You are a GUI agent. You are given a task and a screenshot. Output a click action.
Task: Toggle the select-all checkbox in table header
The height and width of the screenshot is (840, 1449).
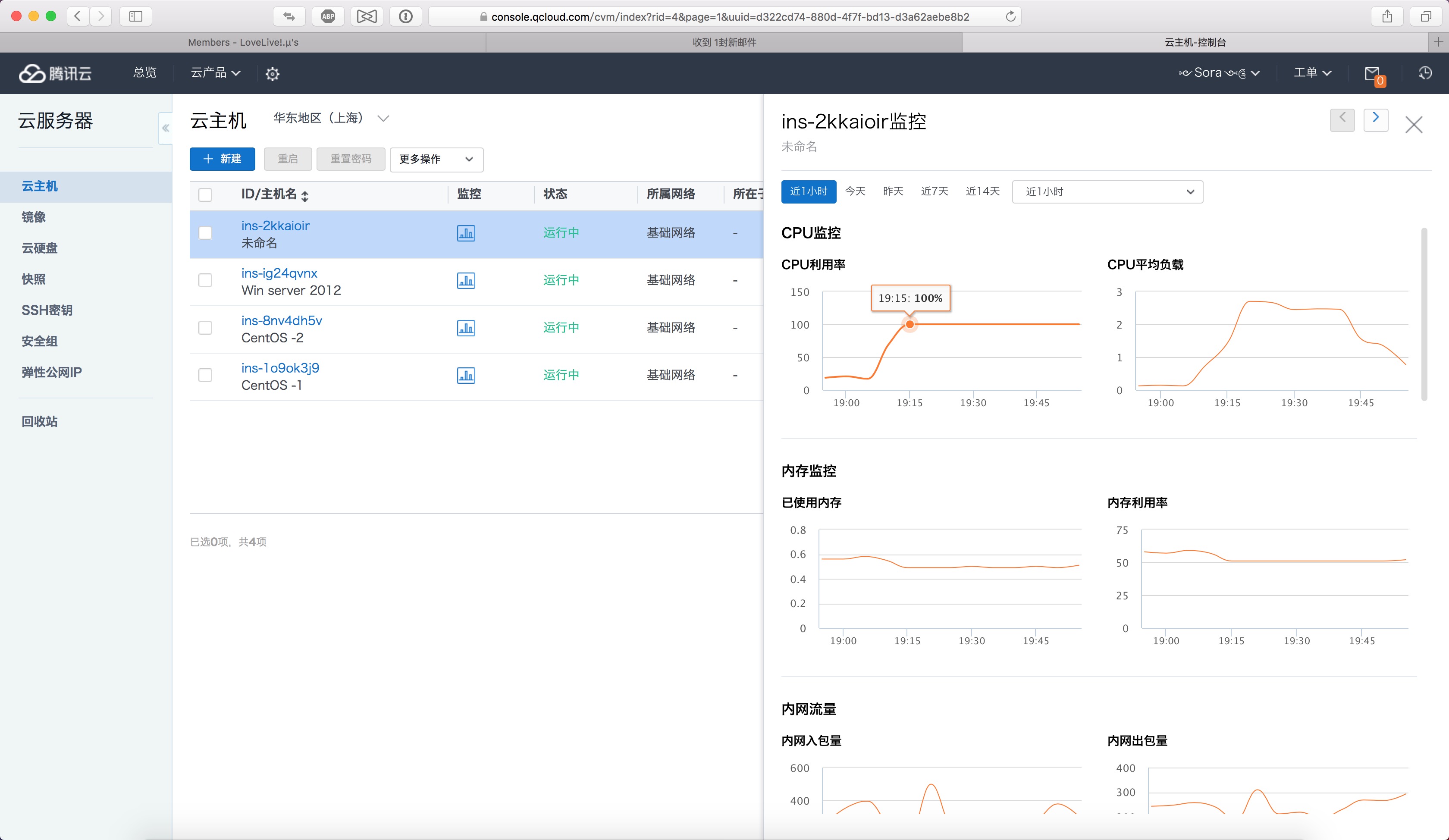coord(205,194)
